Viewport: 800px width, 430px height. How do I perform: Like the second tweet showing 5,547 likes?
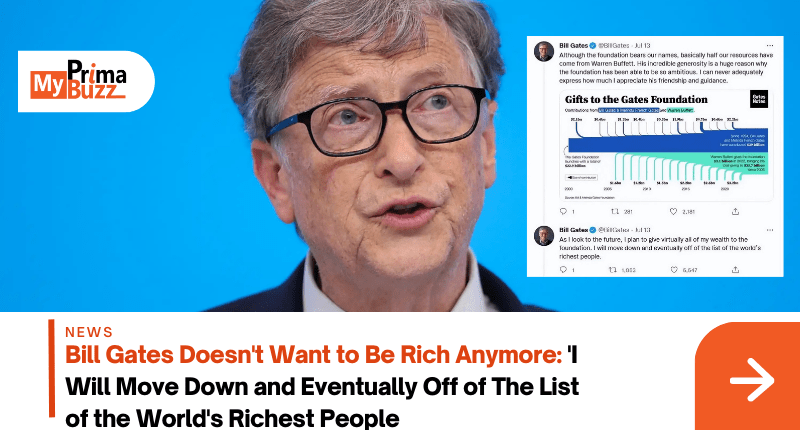[x=673, y=269]
